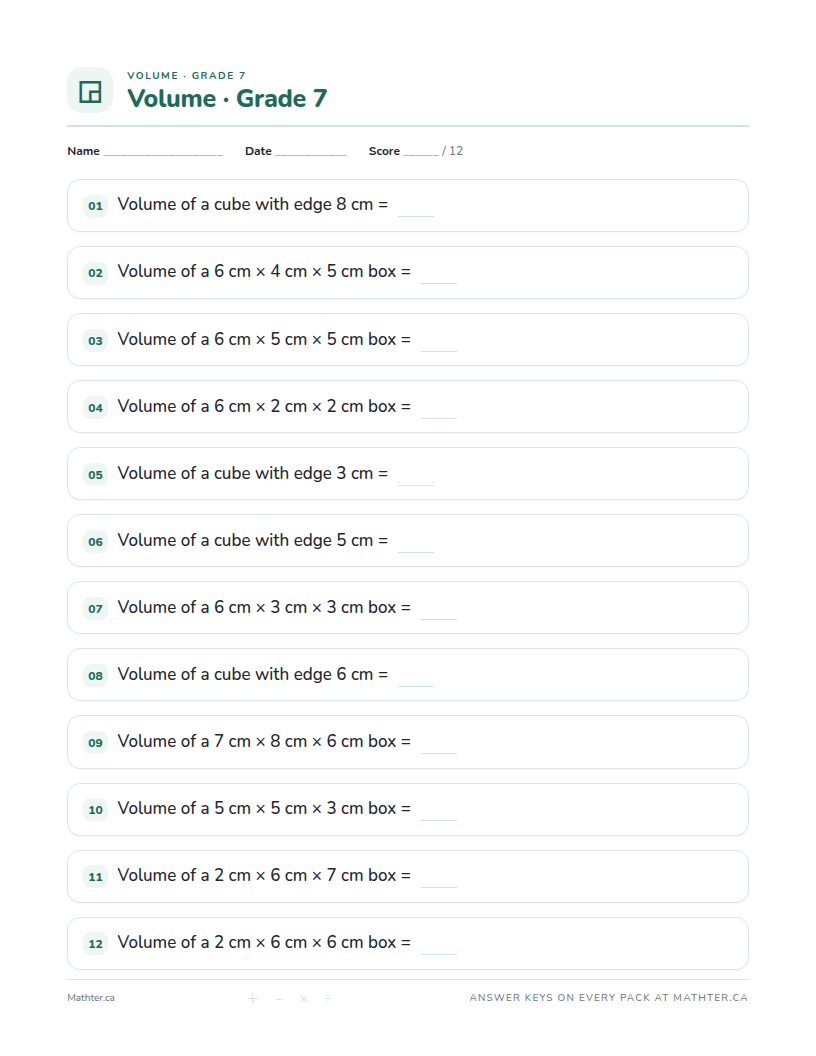Open the 'Mathter.ca' footer link
The width and height of the screenshot is (816, 1056).
point(91,998)
